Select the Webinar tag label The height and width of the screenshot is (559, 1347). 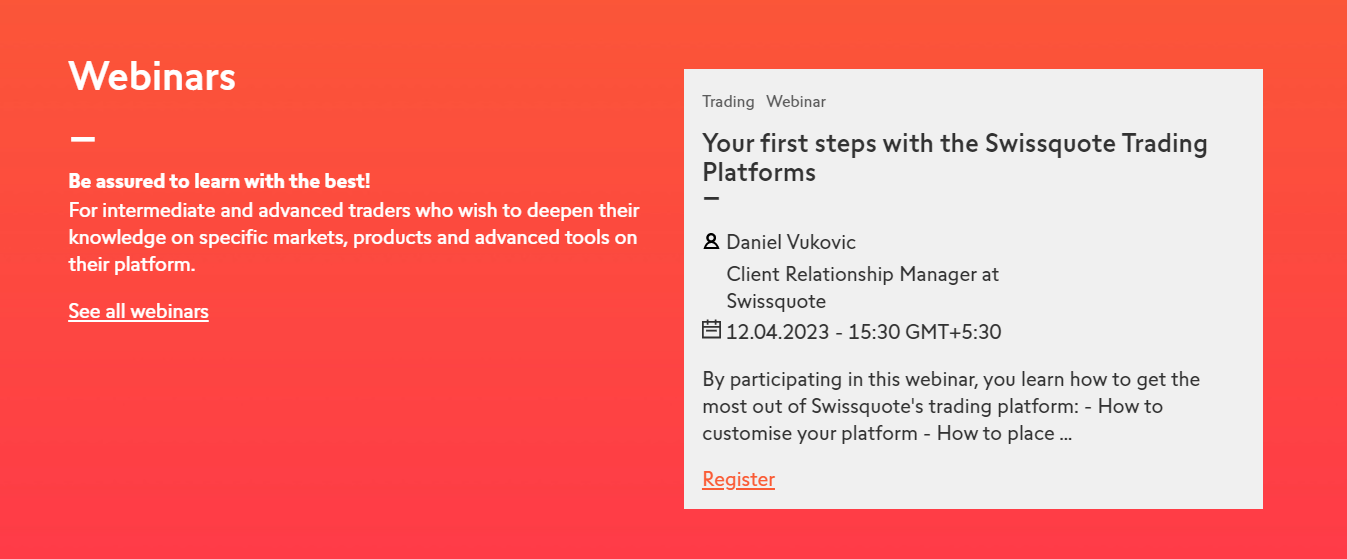coord(796,101)
